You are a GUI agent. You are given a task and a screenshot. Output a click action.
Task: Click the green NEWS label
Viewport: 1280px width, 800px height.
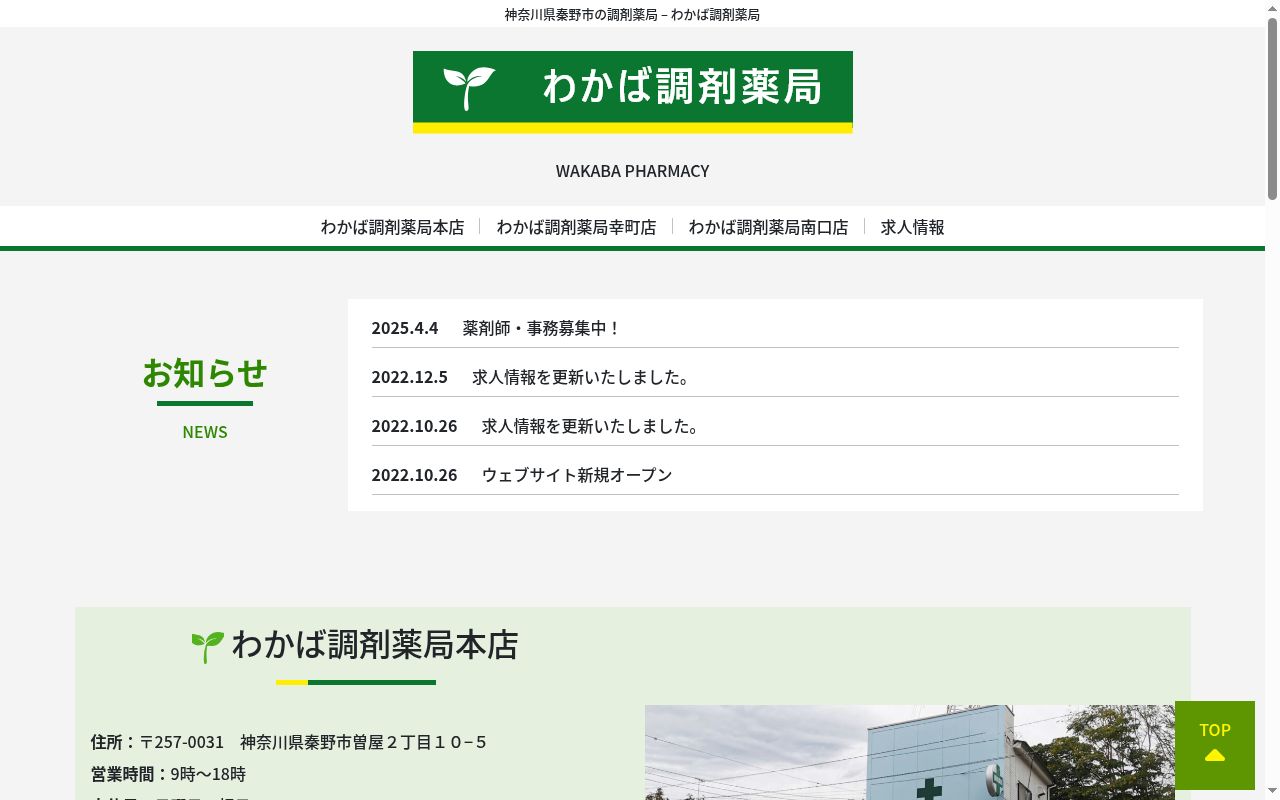[205, 432]
